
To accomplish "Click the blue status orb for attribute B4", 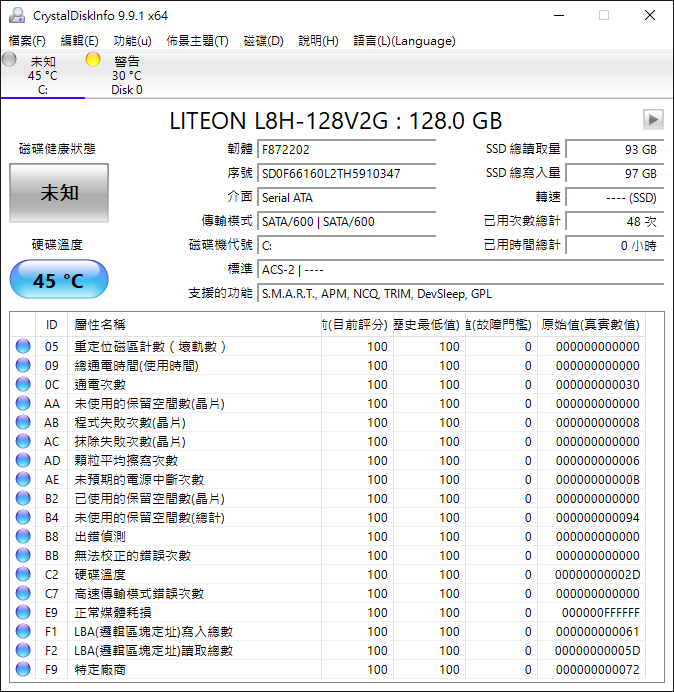I will coord(23,517).
